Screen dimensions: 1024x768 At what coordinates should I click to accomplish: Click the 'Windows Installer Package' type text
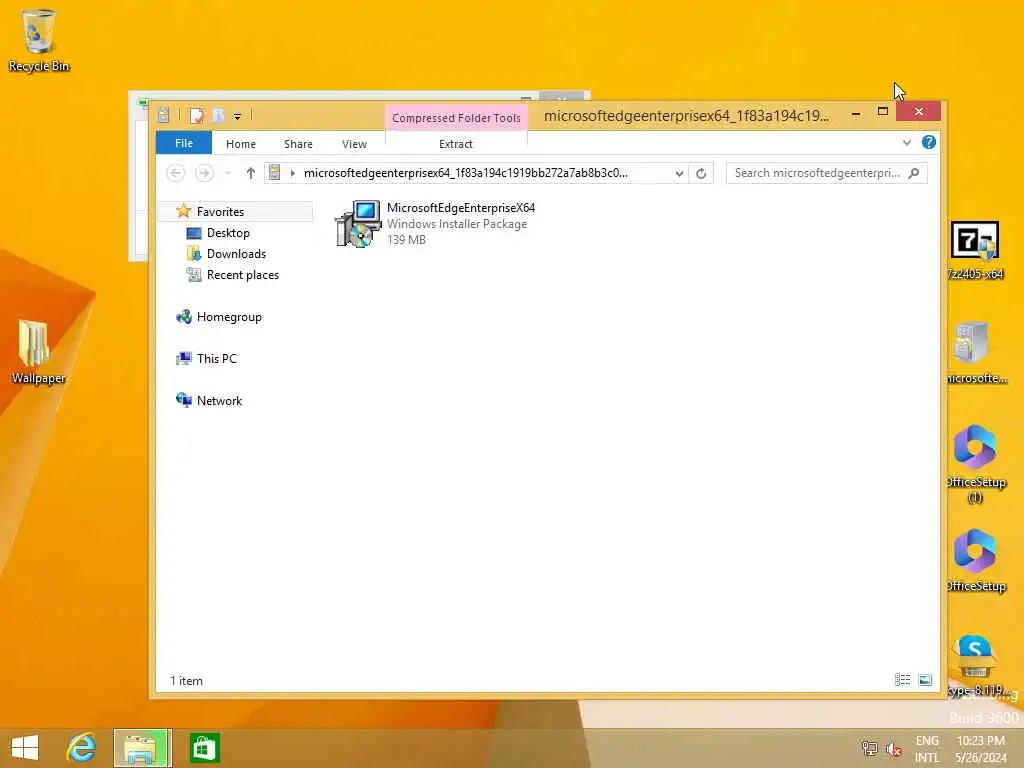click(x=457, y=224)
